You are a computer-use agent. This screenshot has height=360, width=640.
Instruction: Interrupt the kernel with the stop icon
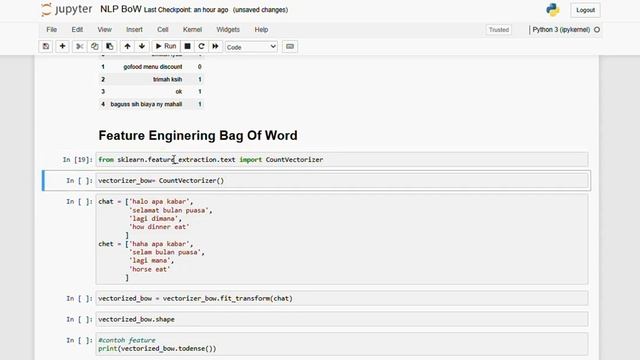187,47
